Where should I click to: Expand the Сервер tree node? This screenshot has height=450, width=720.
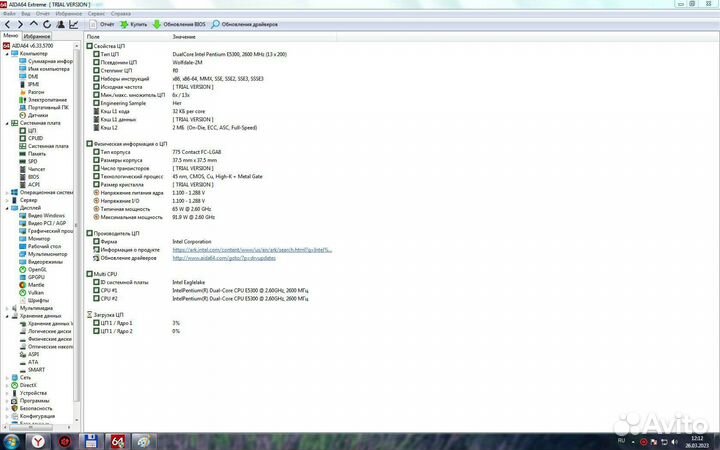coord(7,200)
